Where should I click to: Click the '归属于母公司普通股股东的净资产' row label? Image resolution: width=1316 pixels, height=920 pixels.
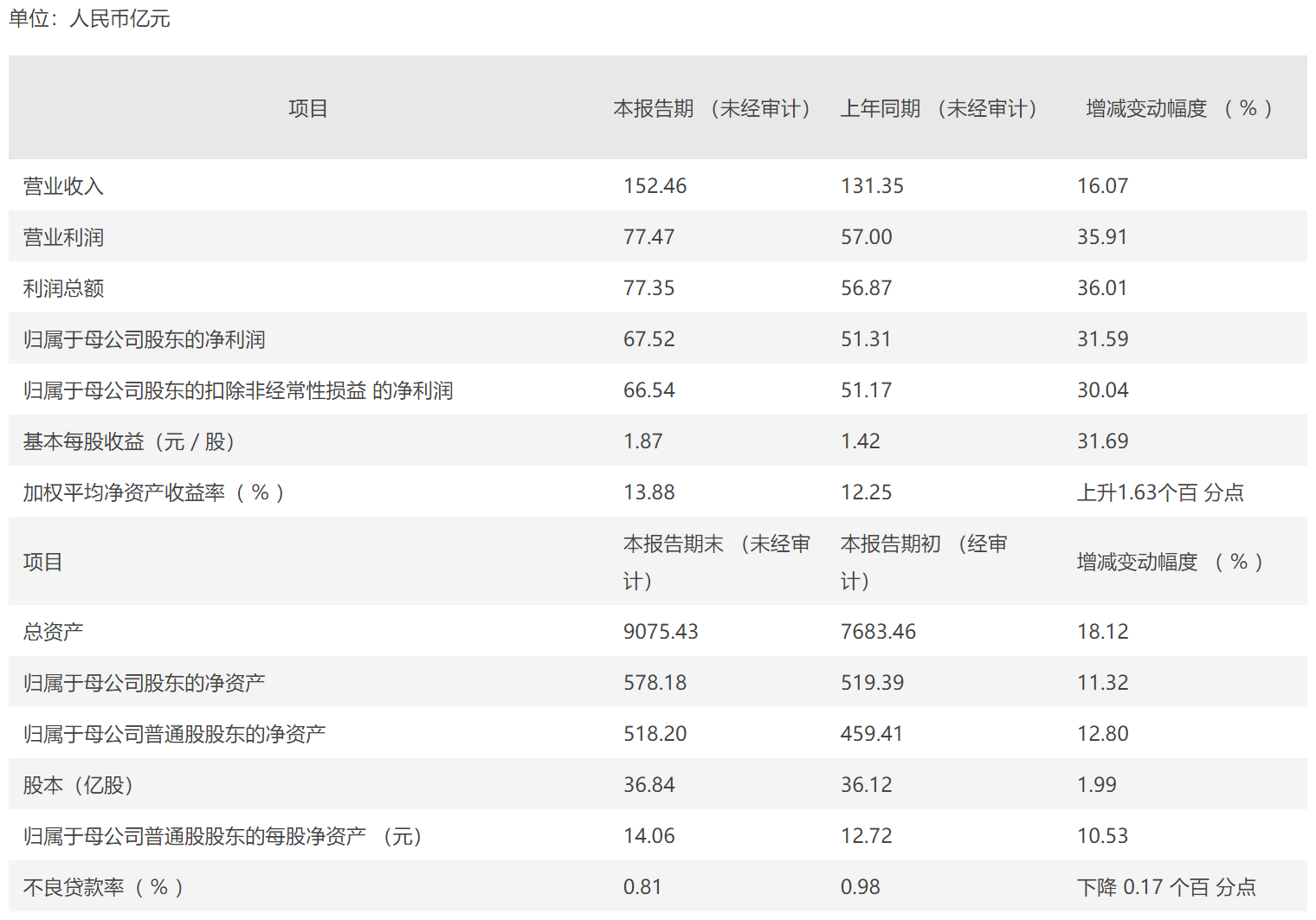pyautogui.click(x=174, y=734)
